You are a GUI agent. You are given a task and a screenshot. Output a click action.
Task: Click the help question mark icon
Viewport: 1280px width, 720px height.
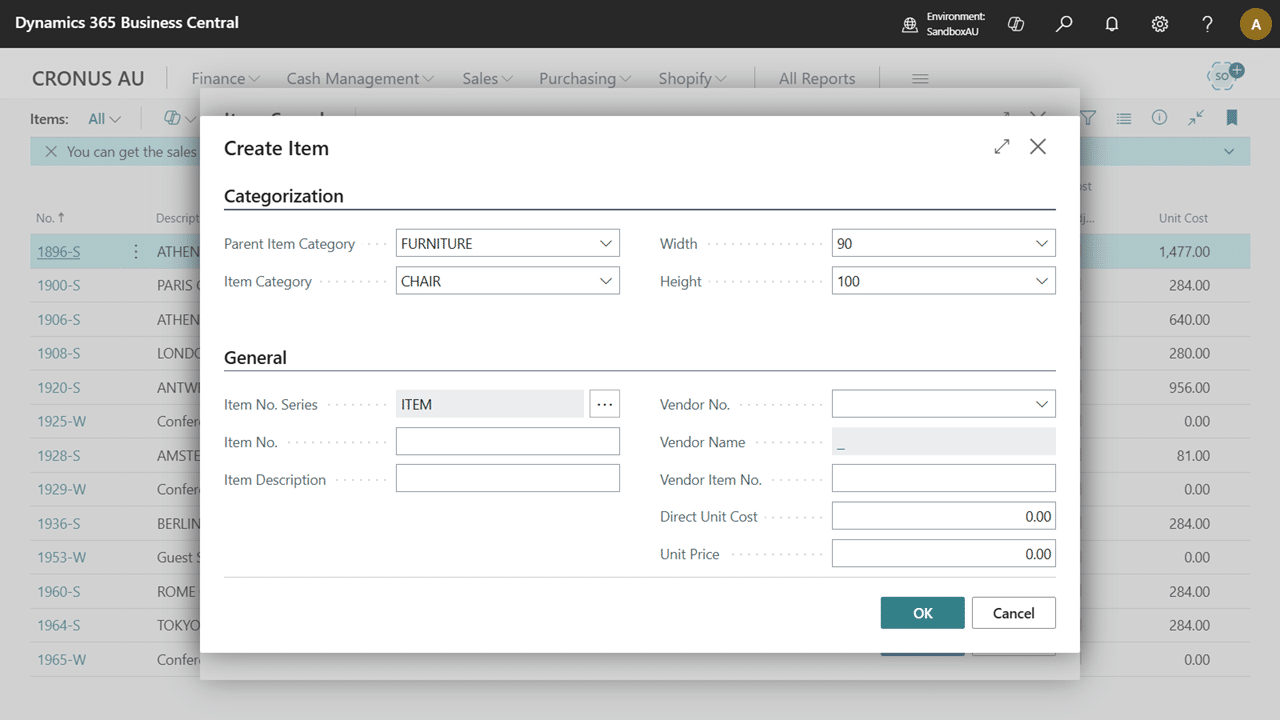[1208, 24]
